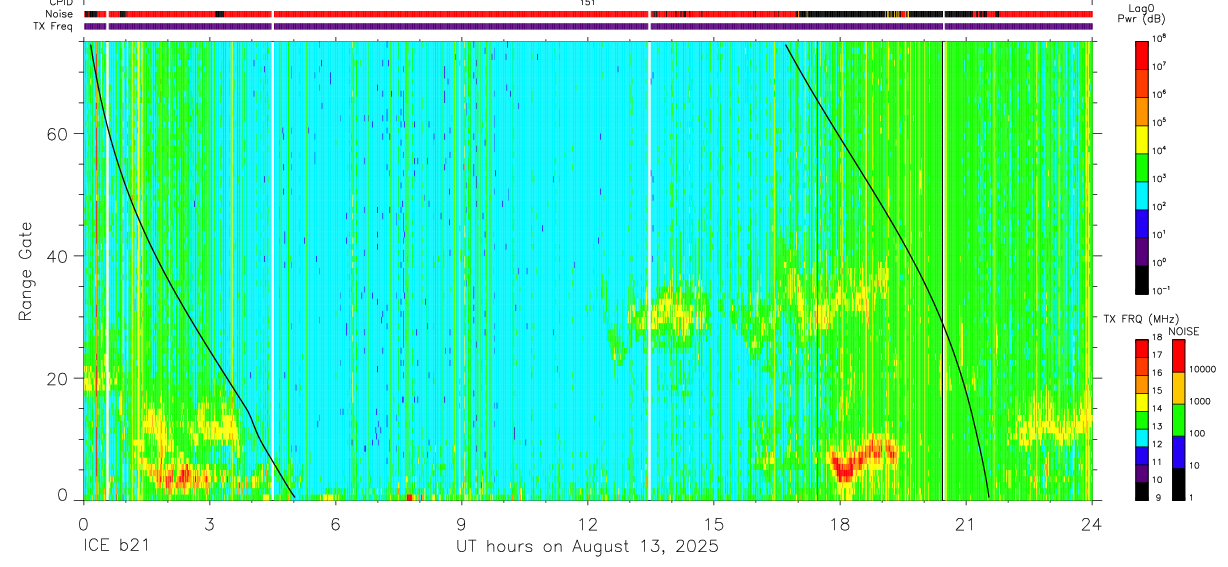Click the topmost label on the Lag0 power colorbar

[1159, 38]
